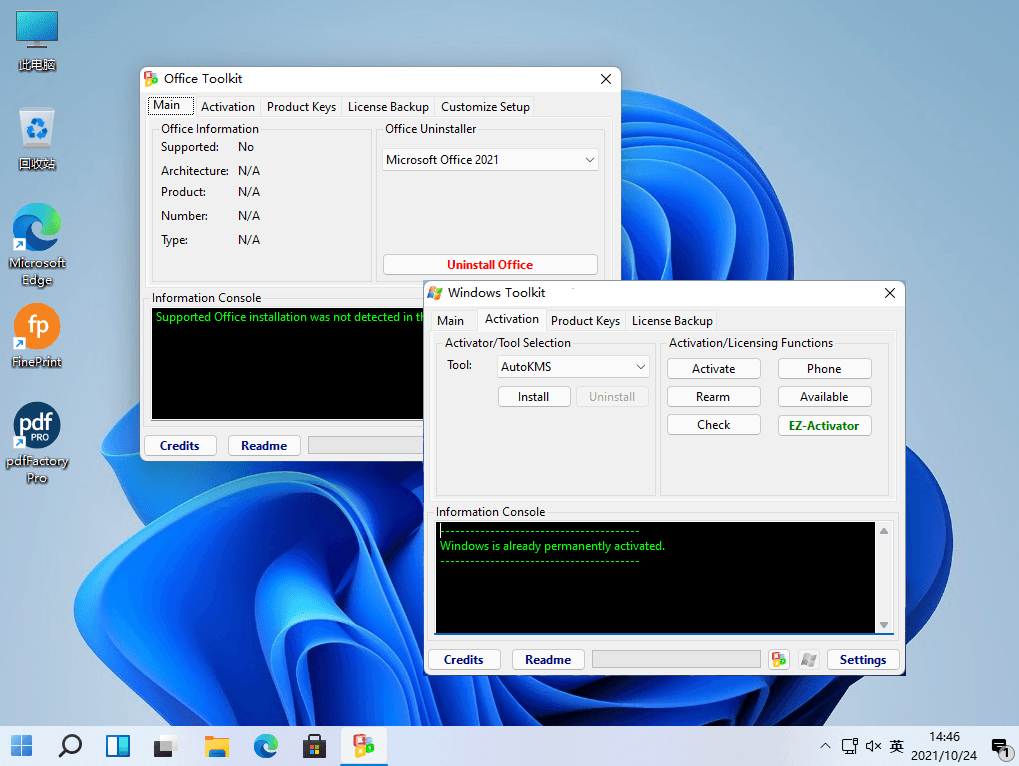
Task: Open the Customize Setup tab
Action: [485, 107]
